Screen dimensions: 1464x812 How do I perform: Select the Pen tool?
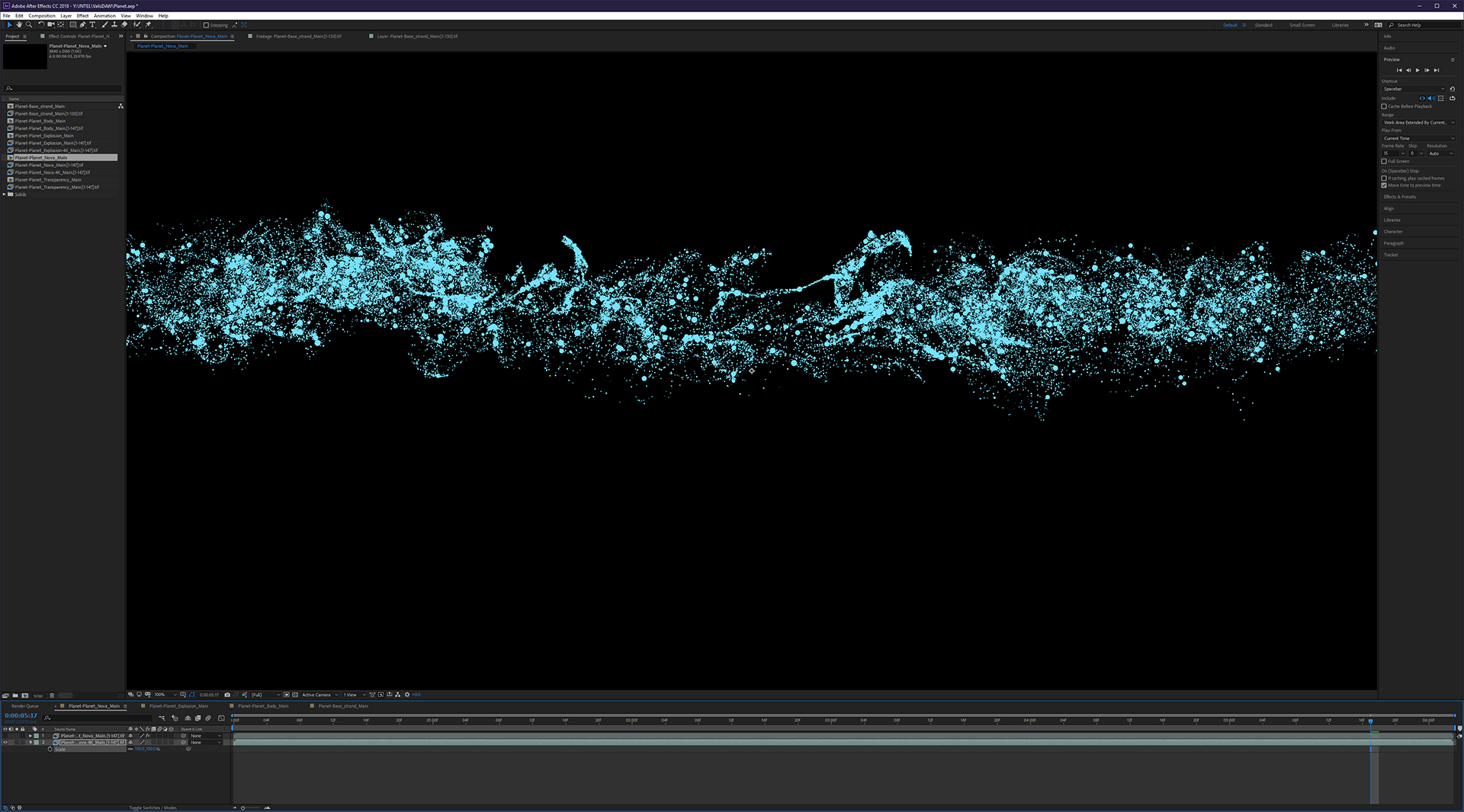82,24
